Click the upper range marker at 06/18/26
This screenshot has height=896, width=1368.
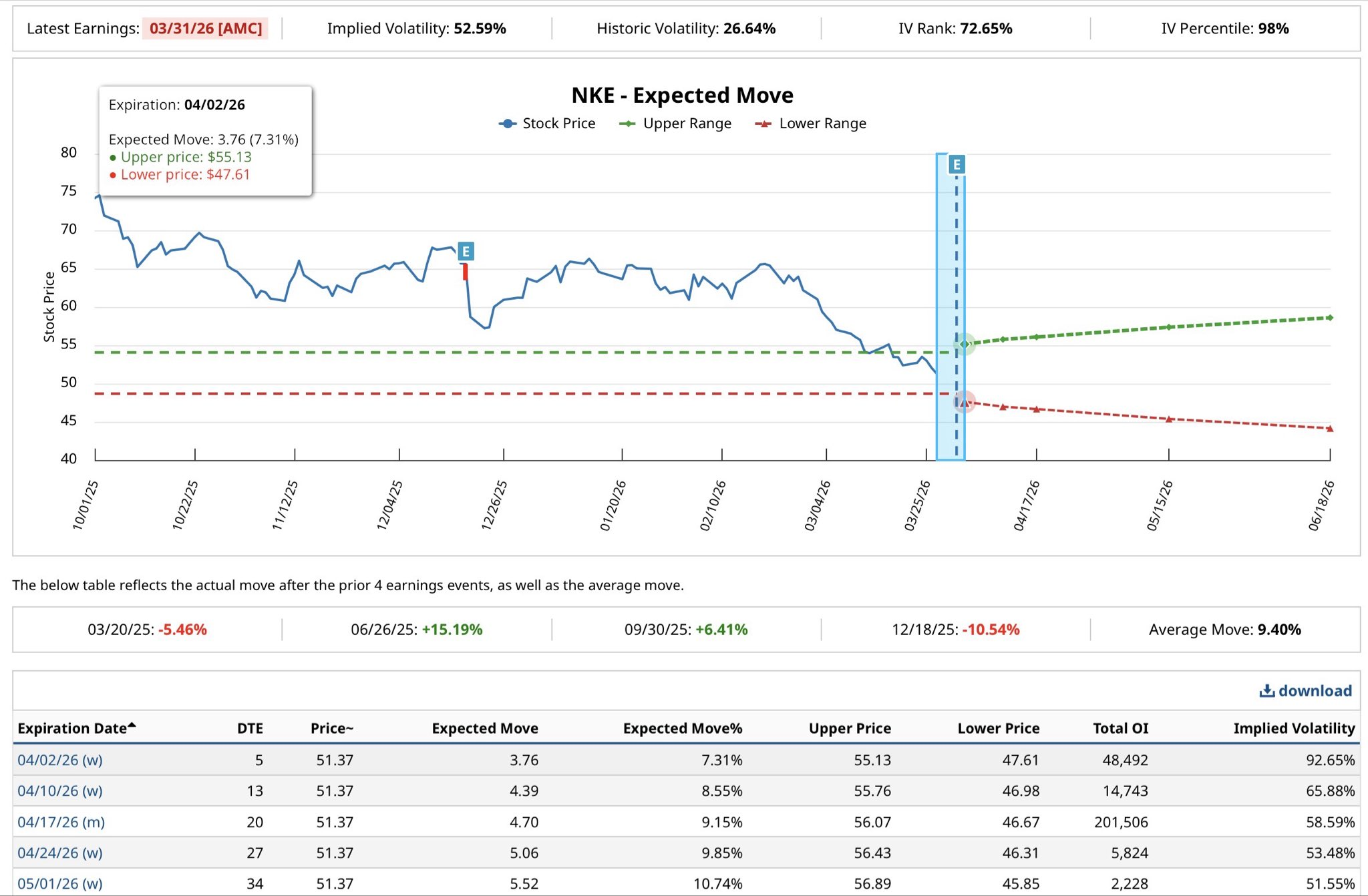1329,318
